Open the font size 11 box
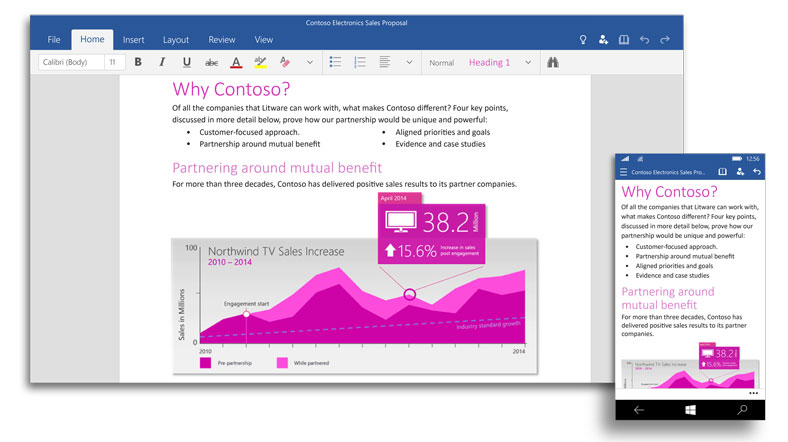The image size is (788, 442). pos(115,62)
